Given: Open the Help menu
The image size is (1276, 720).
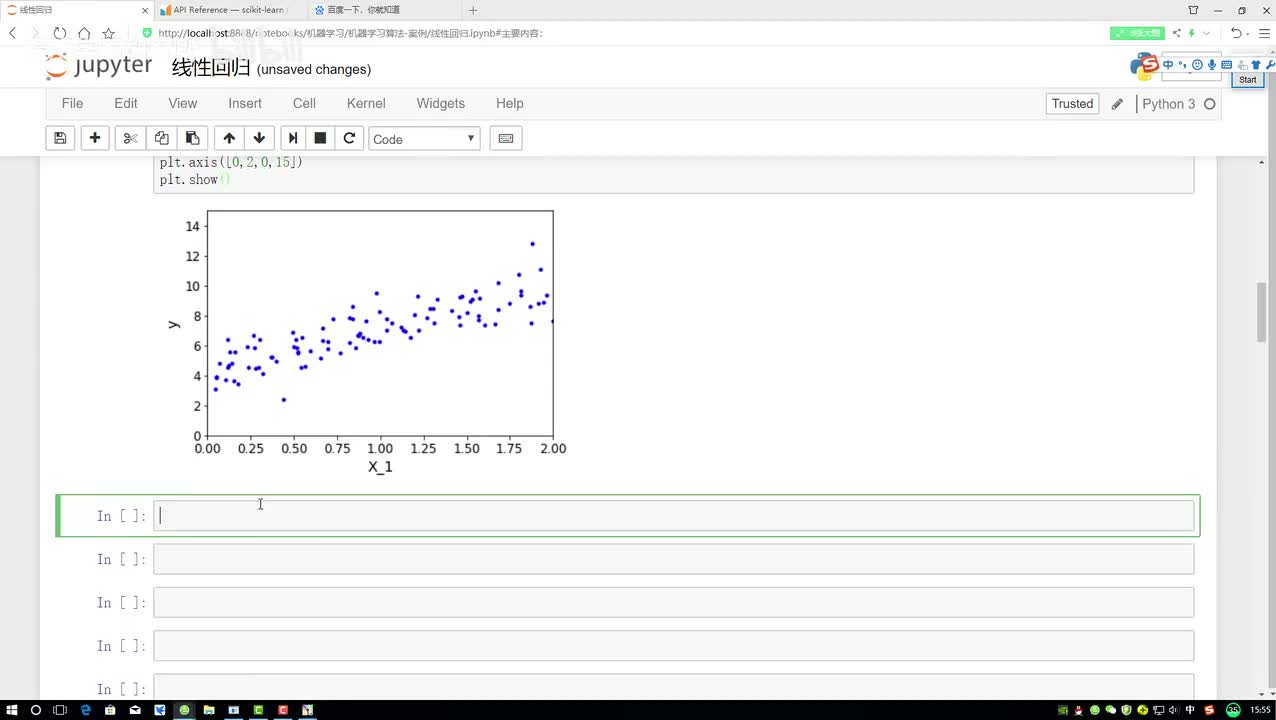Looking at the screenshot, I should tap(510, 103).
